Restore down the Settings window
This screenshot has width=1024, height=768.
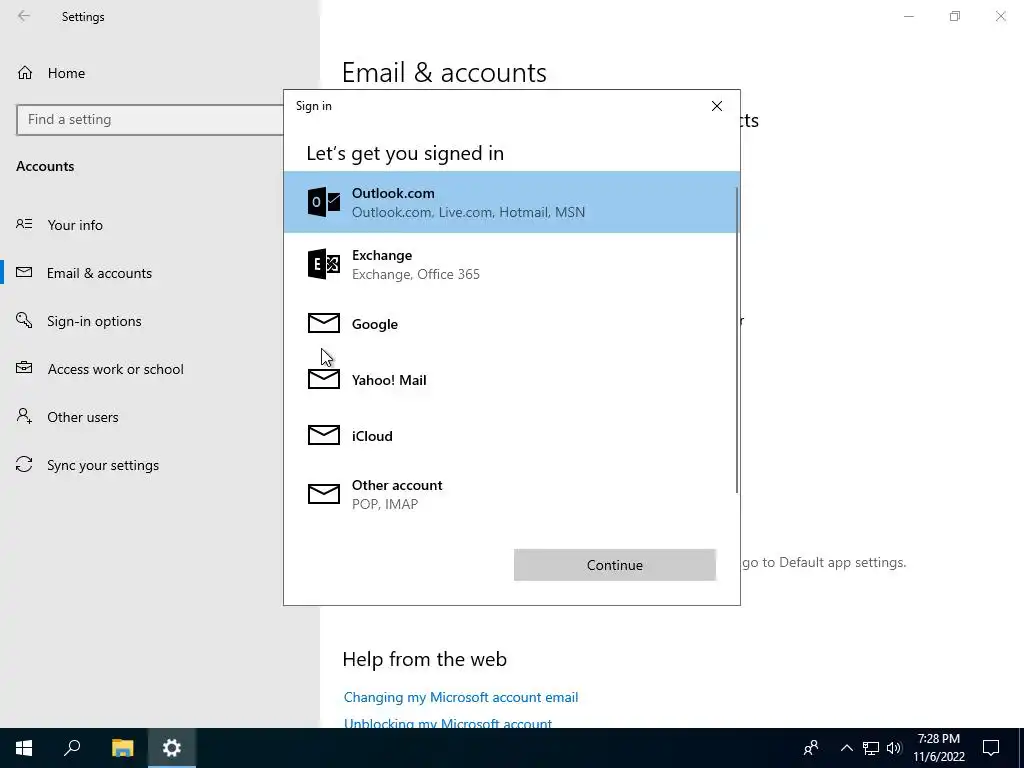(x=955, y=16)
